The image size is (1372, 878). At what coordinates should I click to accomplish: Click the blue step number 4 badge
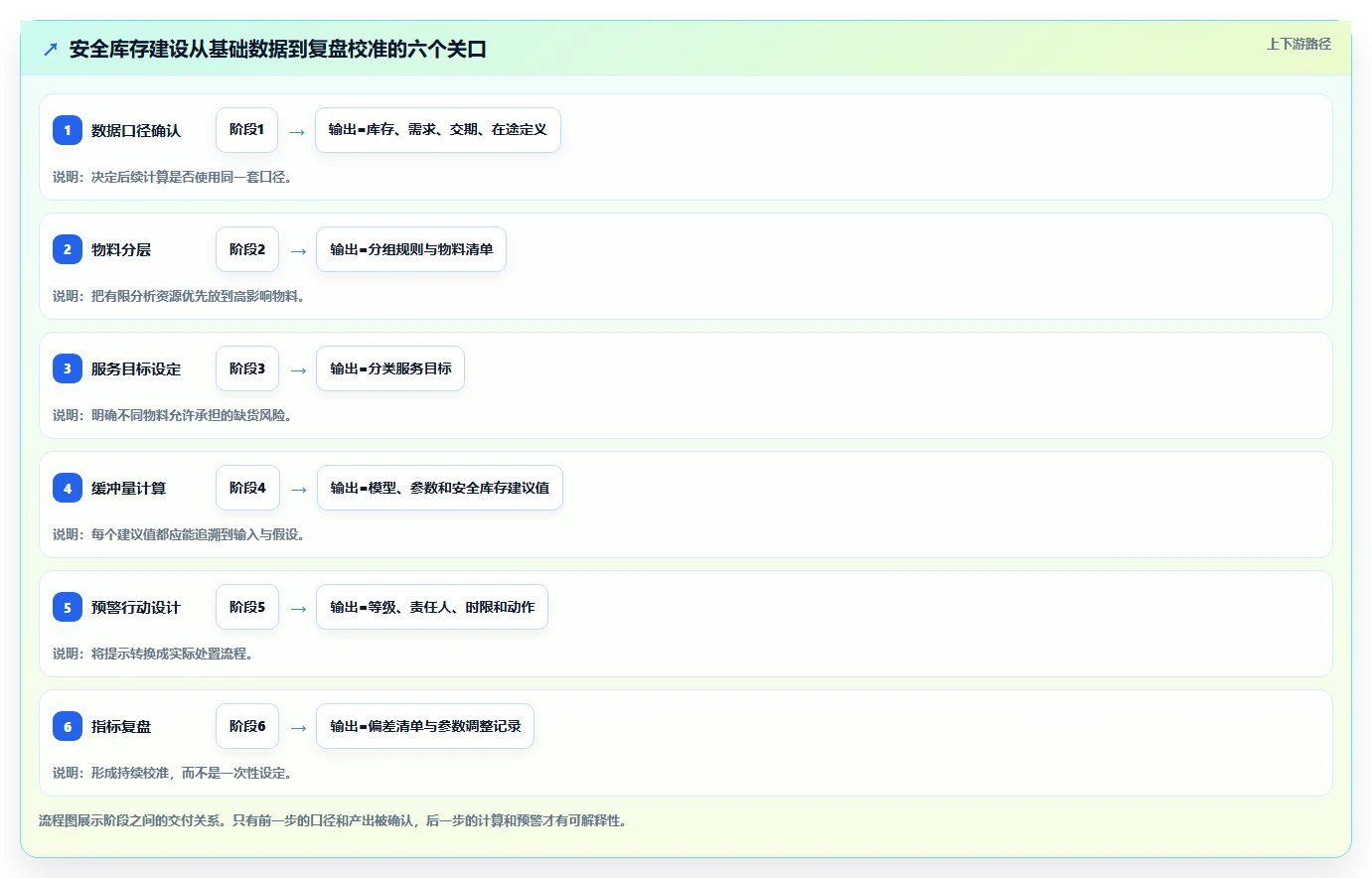[x=68, y=488]
